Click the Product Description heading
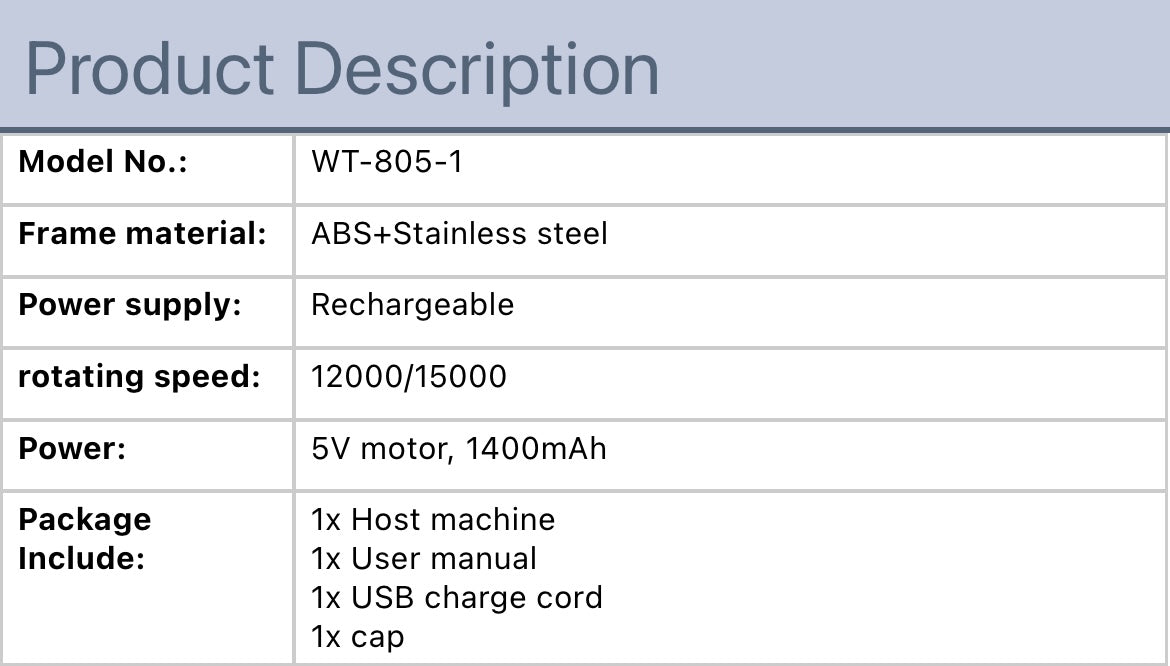 [341, 69]
